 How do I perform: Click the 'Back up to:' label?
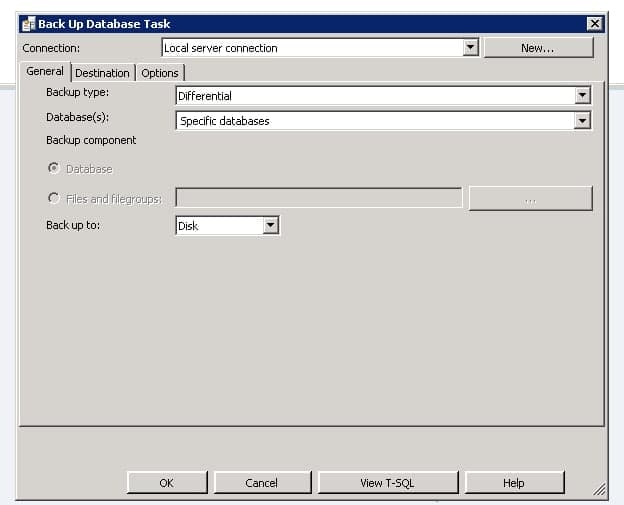73,225
